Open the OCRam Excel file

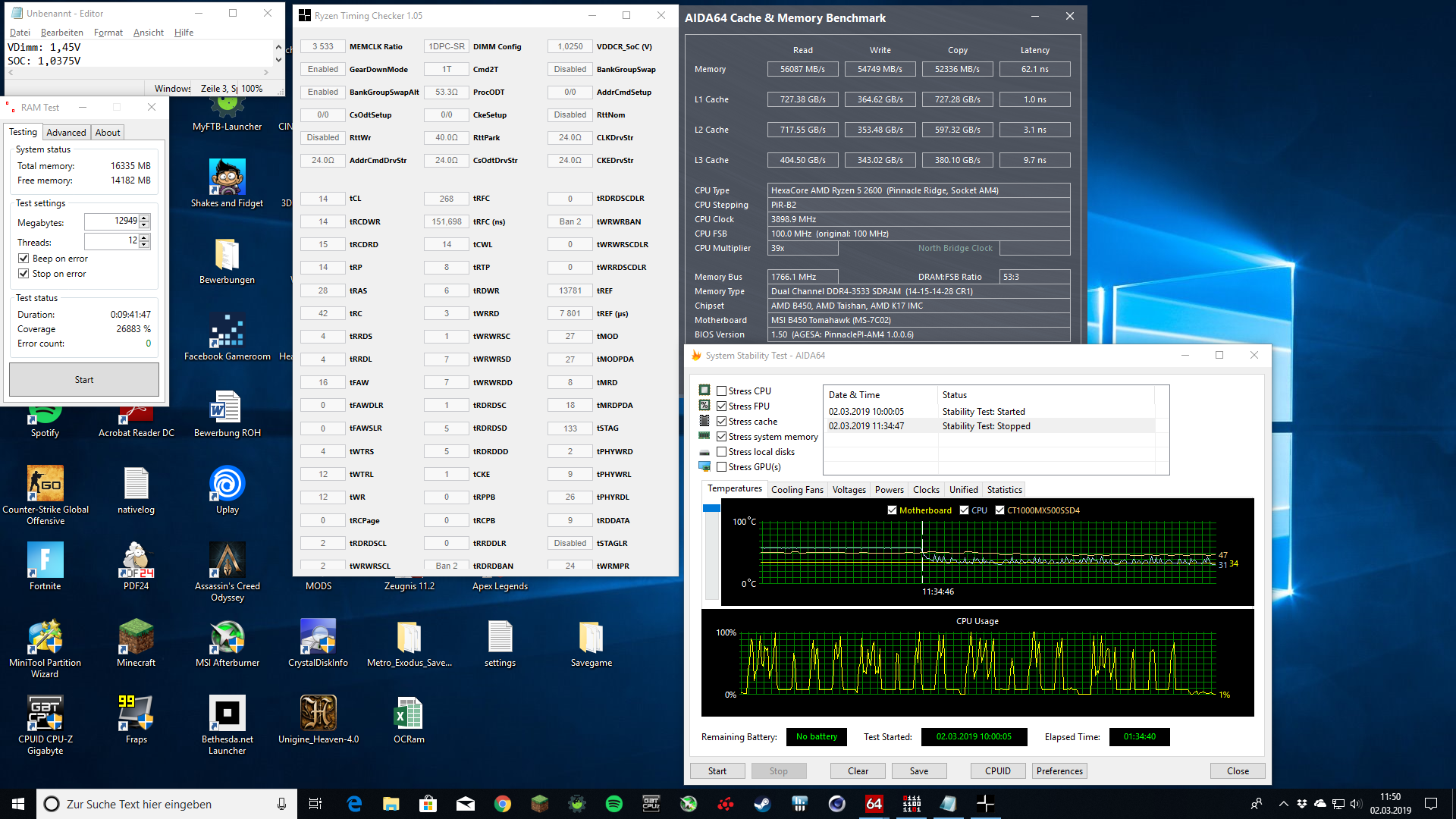[409, 719]
